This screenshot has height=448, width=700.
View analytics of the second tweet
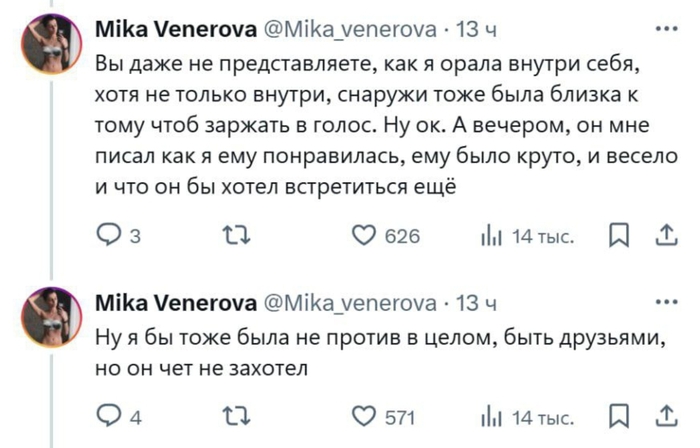tap(491, 417)
